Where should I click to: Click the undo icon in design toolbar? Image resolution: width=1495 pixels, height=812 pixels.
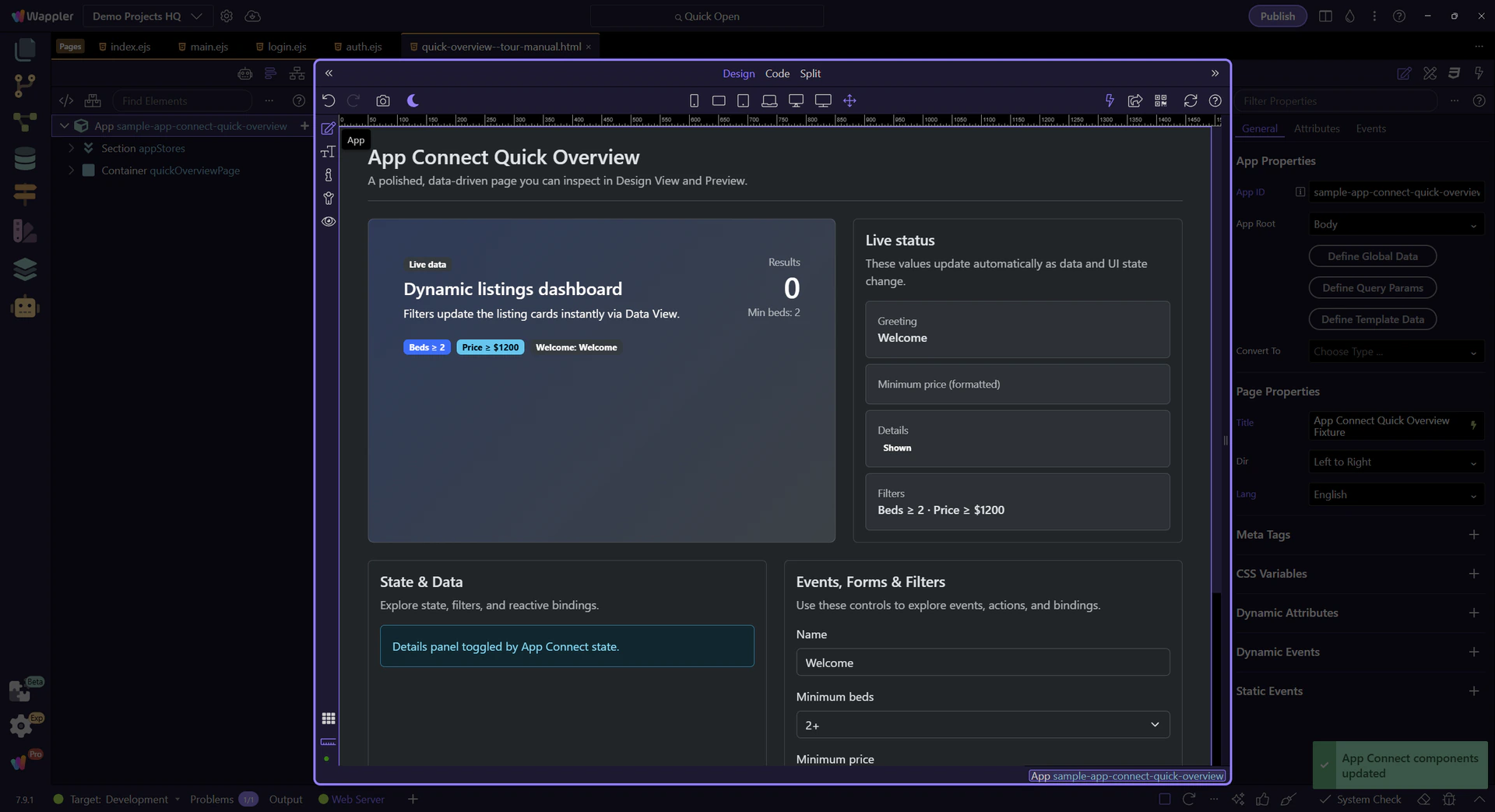coord(329,100)
